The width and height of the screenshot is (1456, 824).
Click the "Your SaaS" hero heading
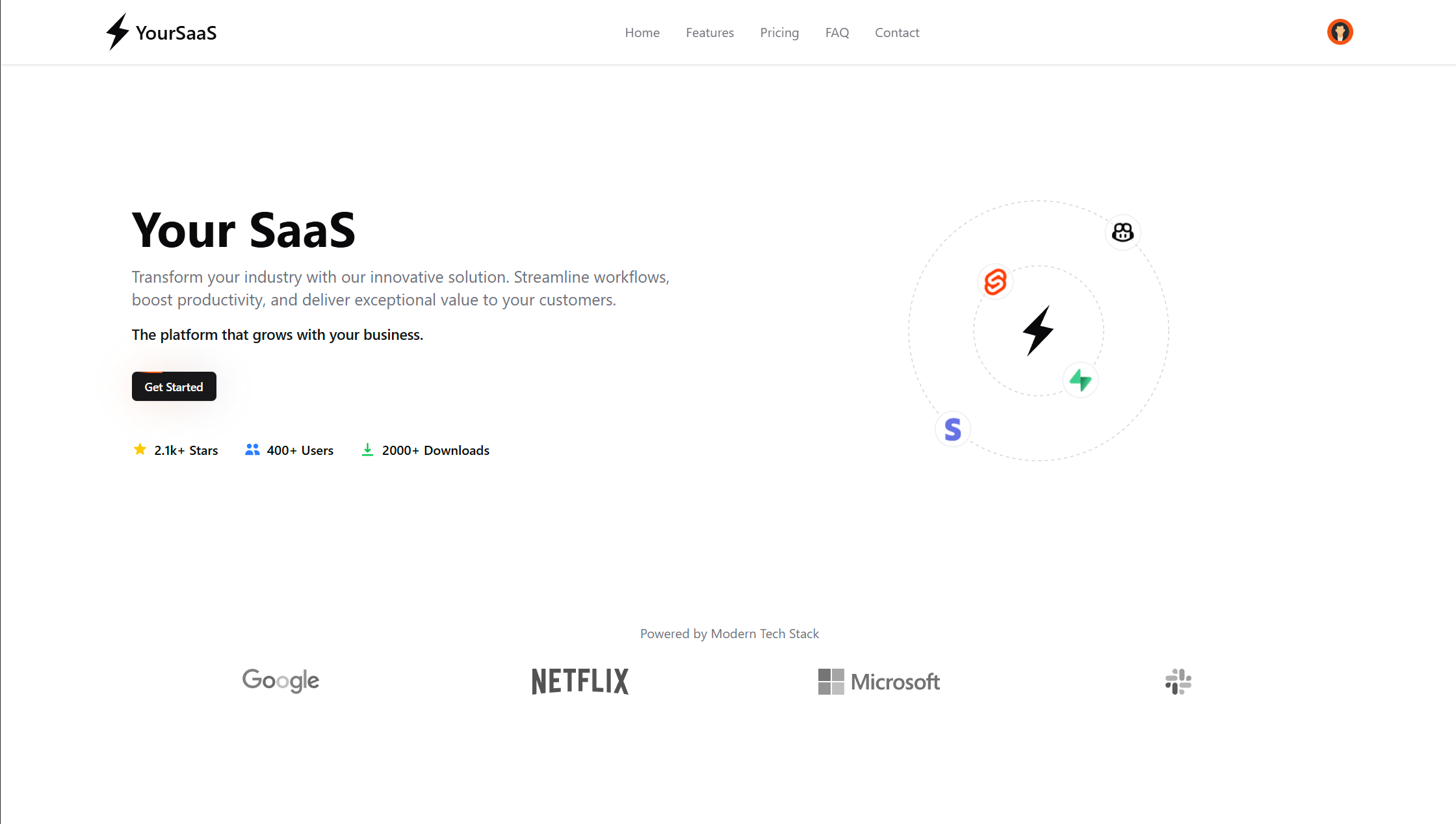(244, 230)
